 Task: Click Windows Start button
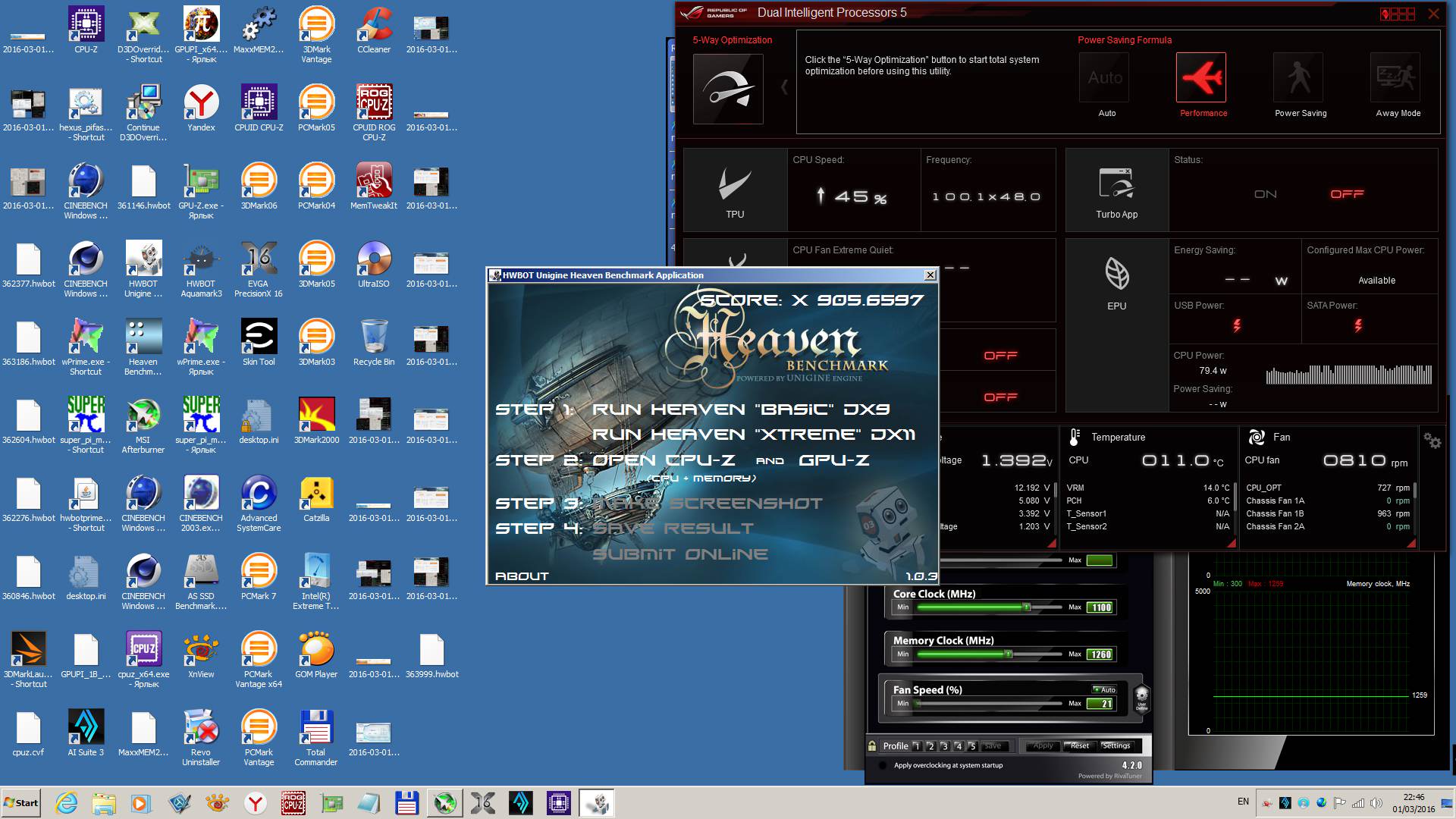21,802
